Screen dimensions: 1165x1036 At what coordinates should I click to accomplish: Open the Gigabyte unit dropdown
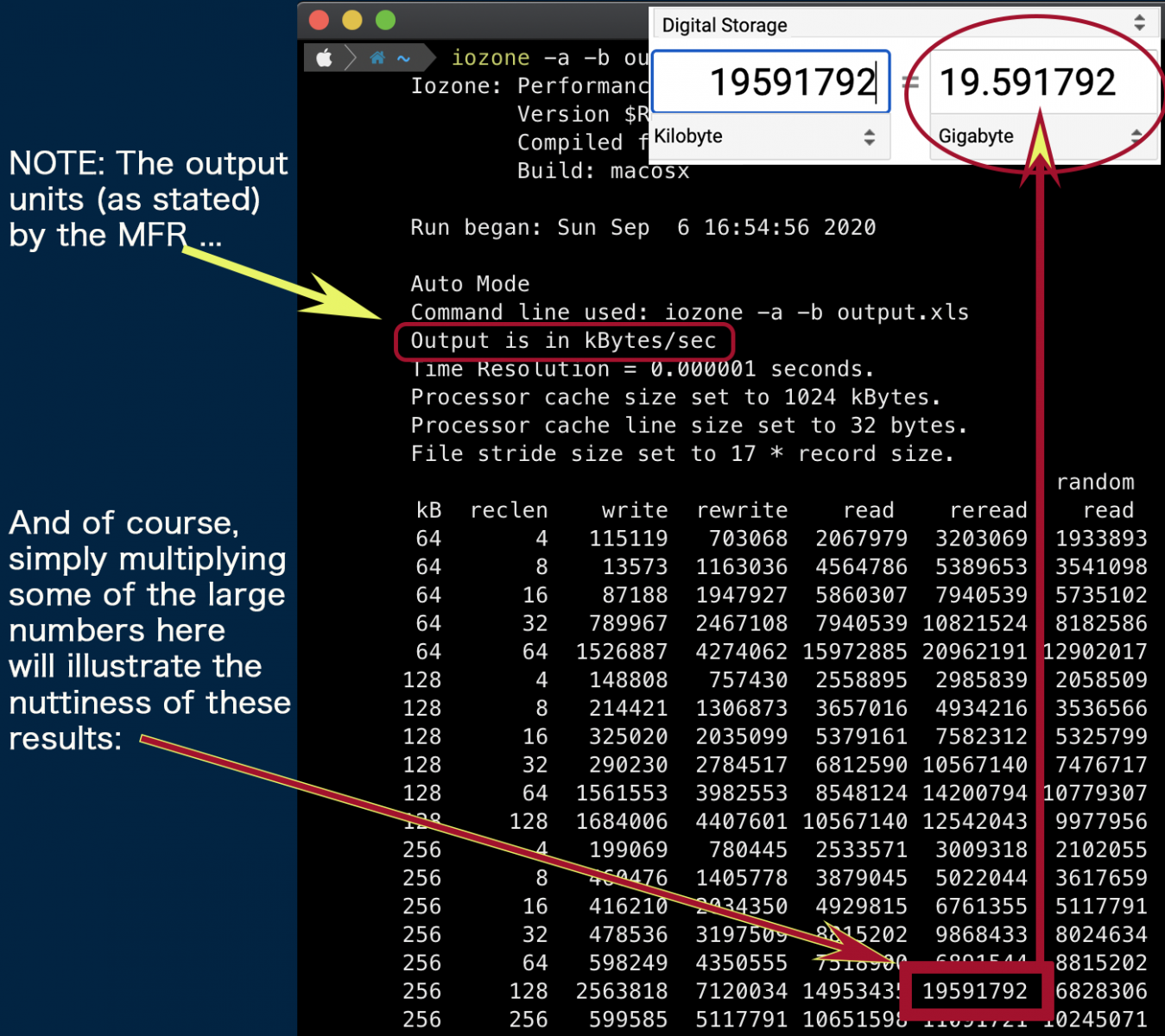point(1042,136)
